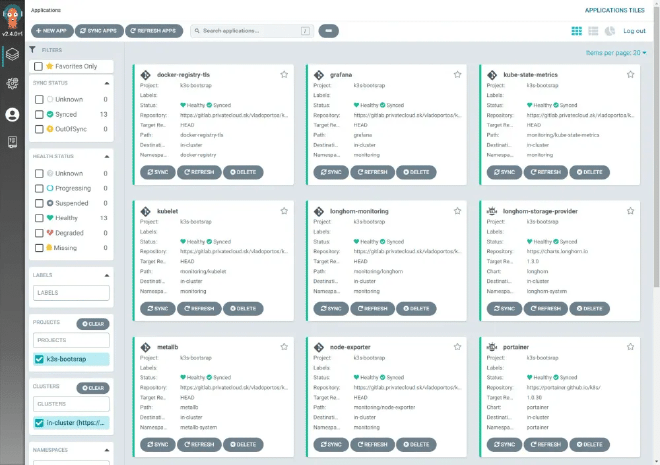The height and width of the screenshot is (465, 660).
Task: Check the OutOfSync filter checkbox
Action: pos(39,129)
